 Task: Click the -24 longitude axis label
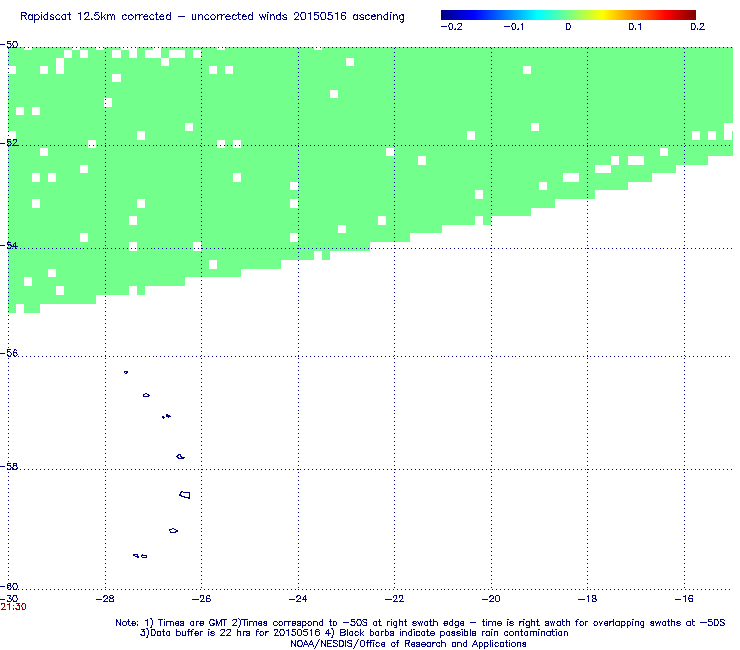[x=298, y=599]
